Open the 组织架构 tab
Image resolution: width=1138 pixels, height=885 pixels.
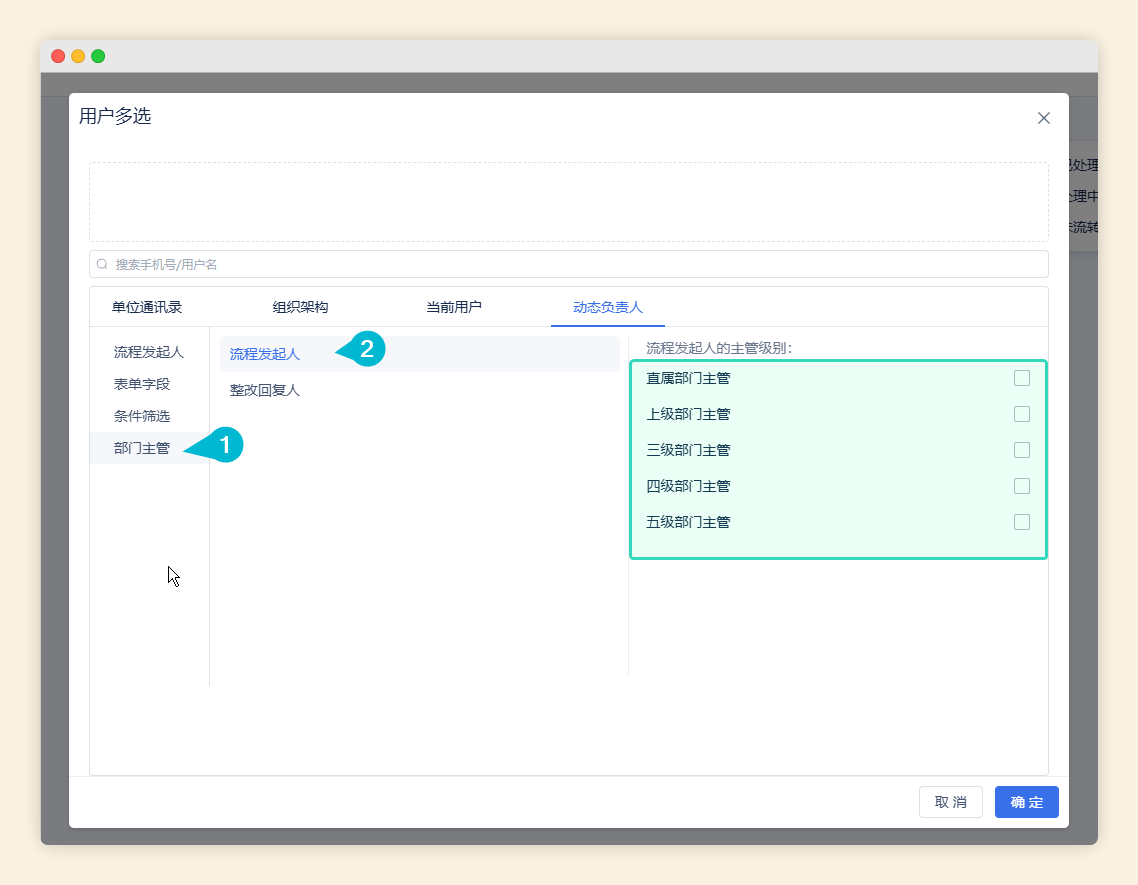(x=300, y=307)
